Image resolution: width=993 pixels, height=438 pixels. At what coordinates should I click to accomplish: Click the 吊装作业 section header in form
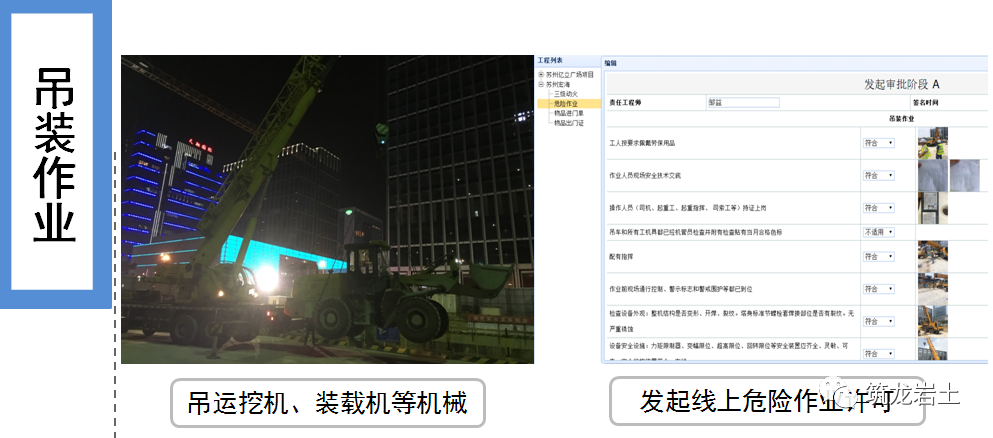901,118
